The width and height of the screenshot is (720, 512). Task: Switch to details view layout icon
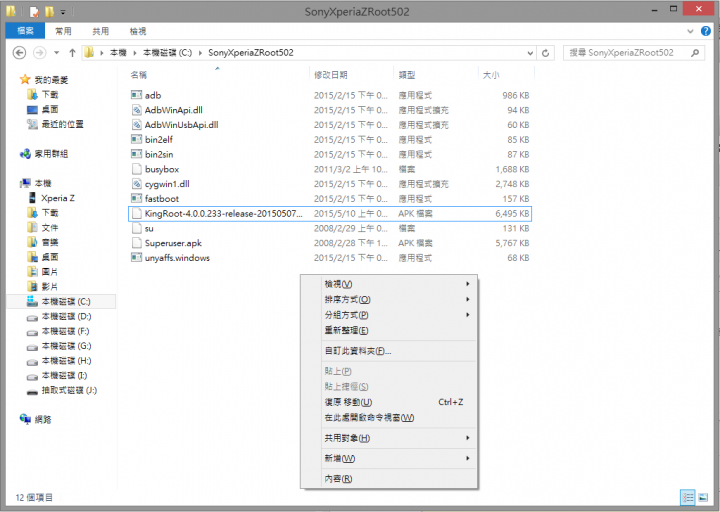click(x=687, y=497)
